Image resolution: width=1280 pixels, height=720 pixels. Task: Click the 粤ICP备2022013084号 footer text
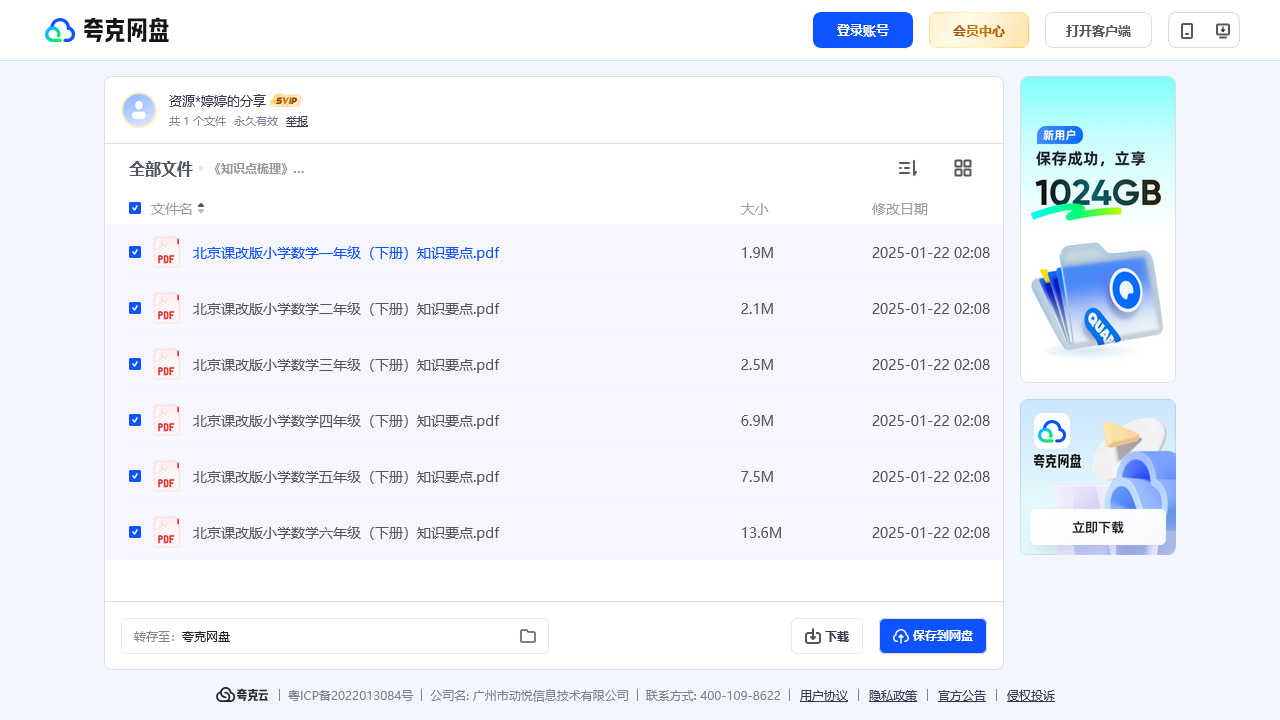[x=351, y=696]
